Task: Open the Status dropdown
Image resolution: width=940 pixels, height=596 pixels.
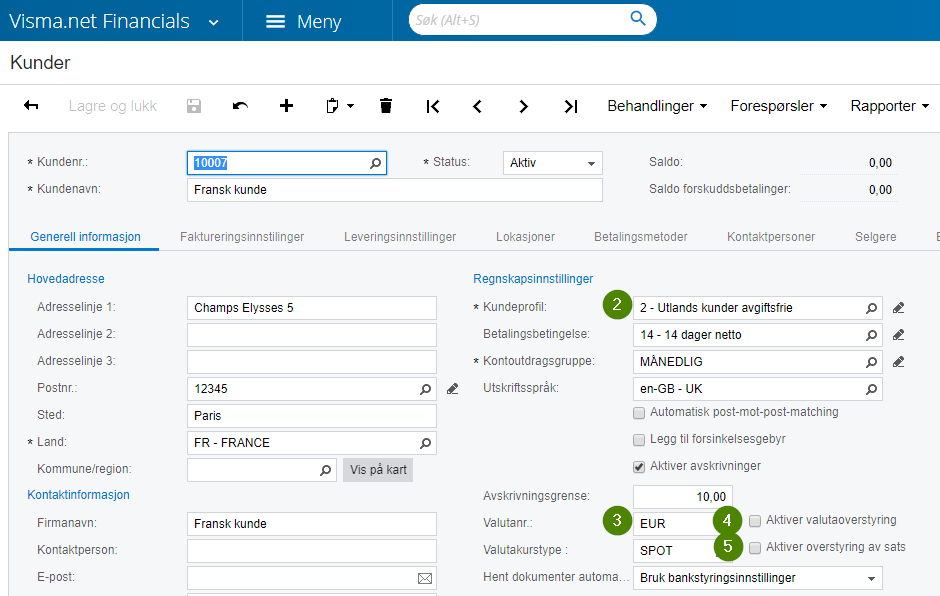Action: (x=552, y=163)
